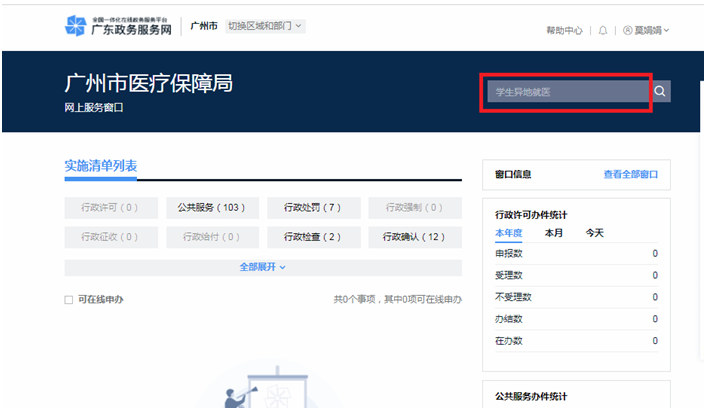Select the 本年度 statistics tab

pos(509,233)
